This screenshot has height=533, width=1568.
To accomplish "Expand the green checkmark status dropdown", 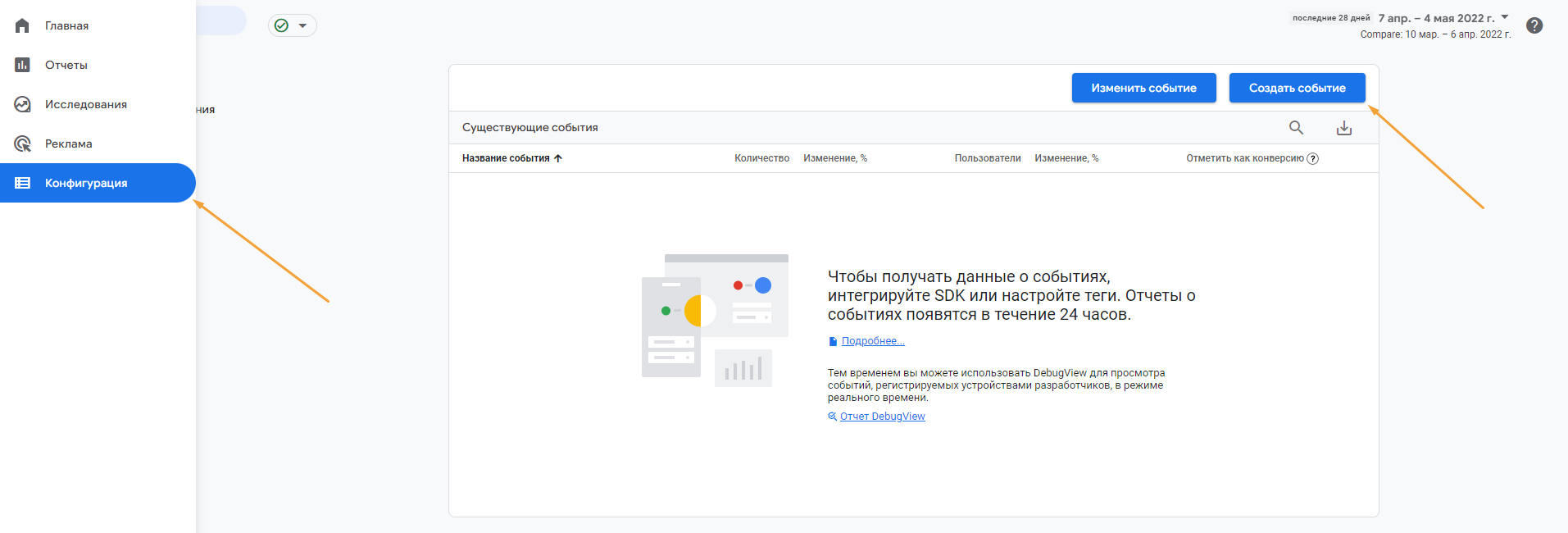I will click(x=293, y=25).
